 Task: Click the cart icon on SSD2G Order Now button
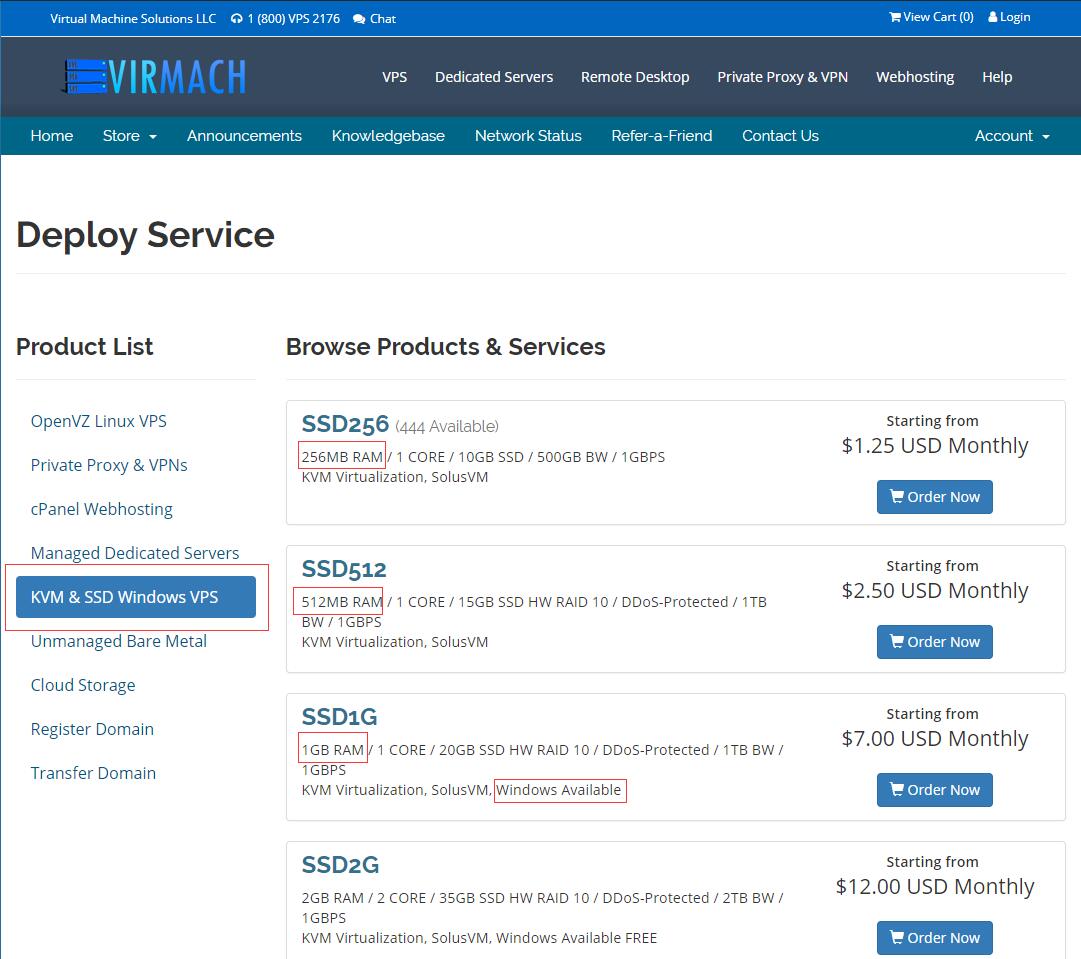click(x=897, y=937)
